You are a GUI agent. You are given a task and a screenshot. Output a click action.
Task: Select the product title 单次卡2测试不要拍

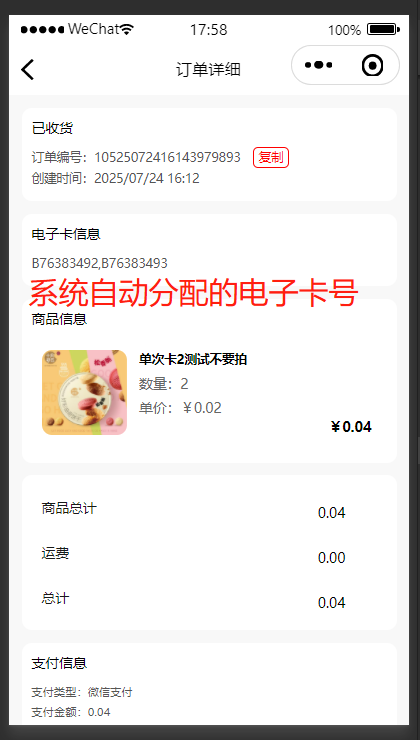[193, 360]
